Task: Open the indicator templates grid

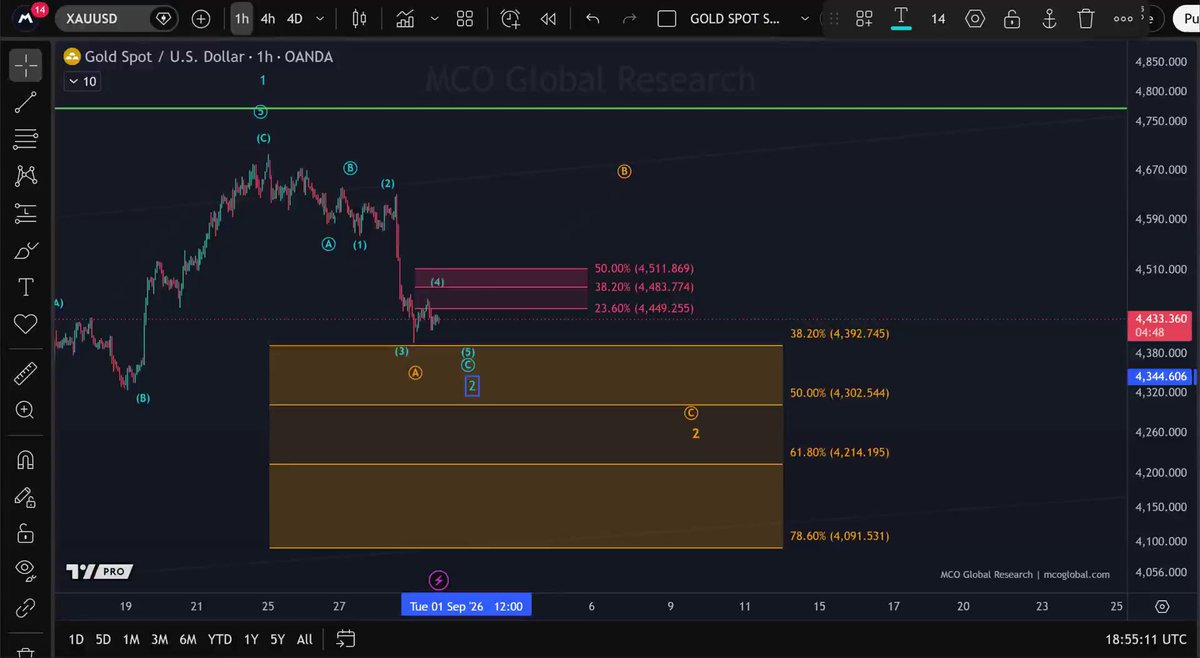Action: tap(465, 18)
